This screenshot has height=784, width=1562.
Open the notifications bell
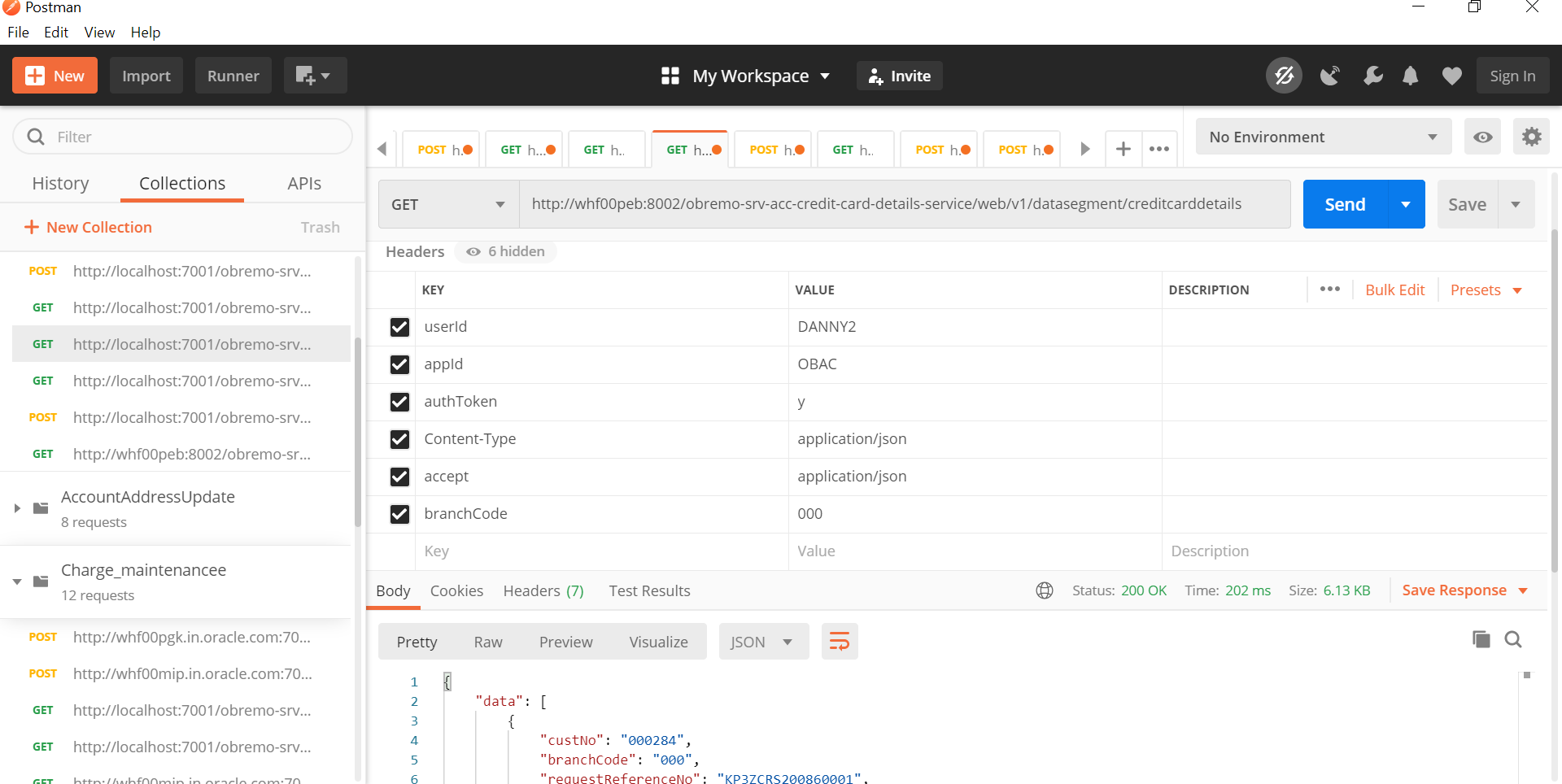(x=1411, y=76)
